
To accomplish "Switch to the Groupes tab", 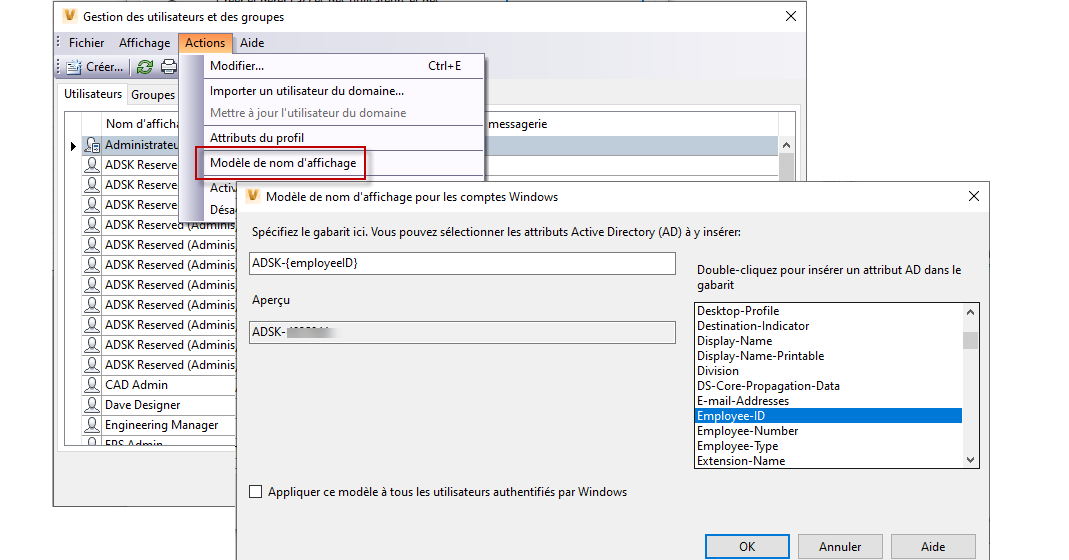I will coord(153,95).
